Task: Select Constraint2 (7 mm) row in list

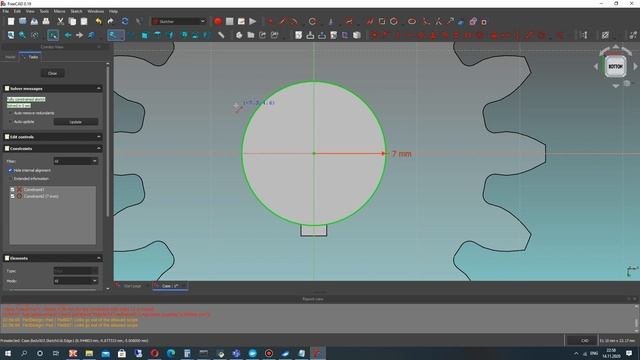Action: tap(53, 196)
